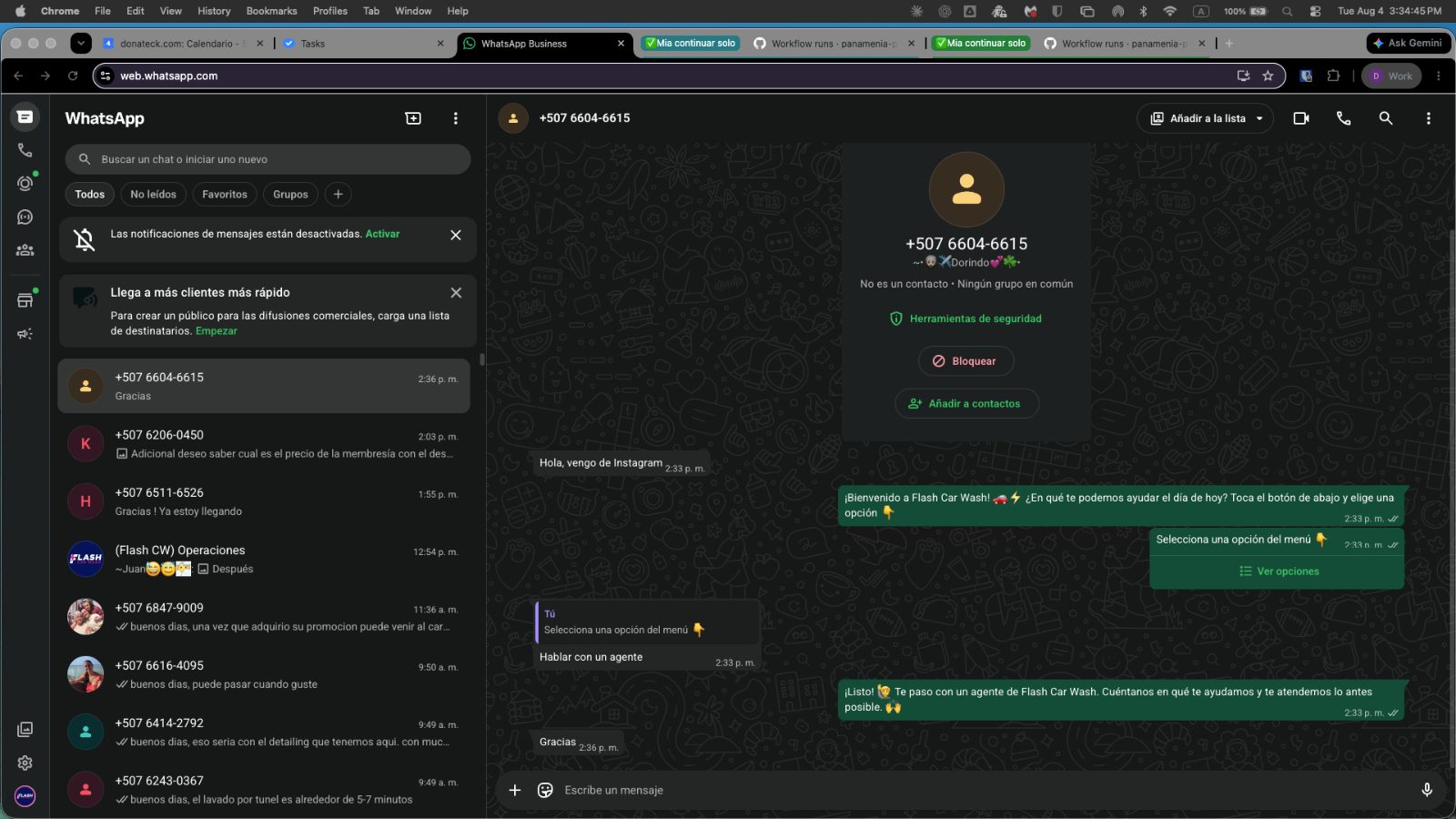Image resolution: width=1456 pixels, height=819 pixels.
Task: Dismiss the notifications disabled banner
Action: click(x=456, y=235)
